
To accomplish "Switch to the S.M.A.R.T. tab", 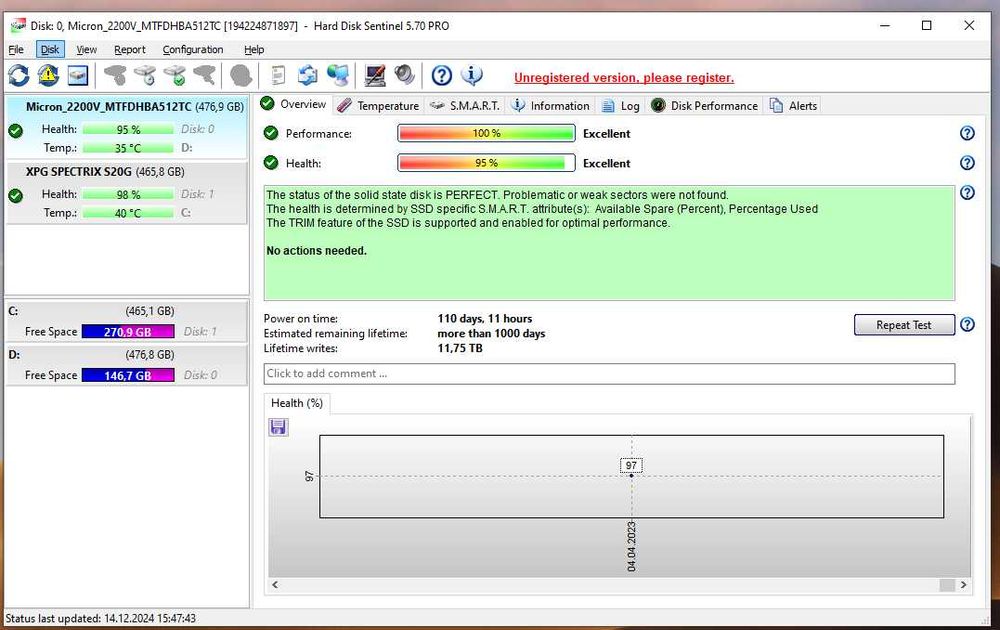I will [x=466, y=106].
